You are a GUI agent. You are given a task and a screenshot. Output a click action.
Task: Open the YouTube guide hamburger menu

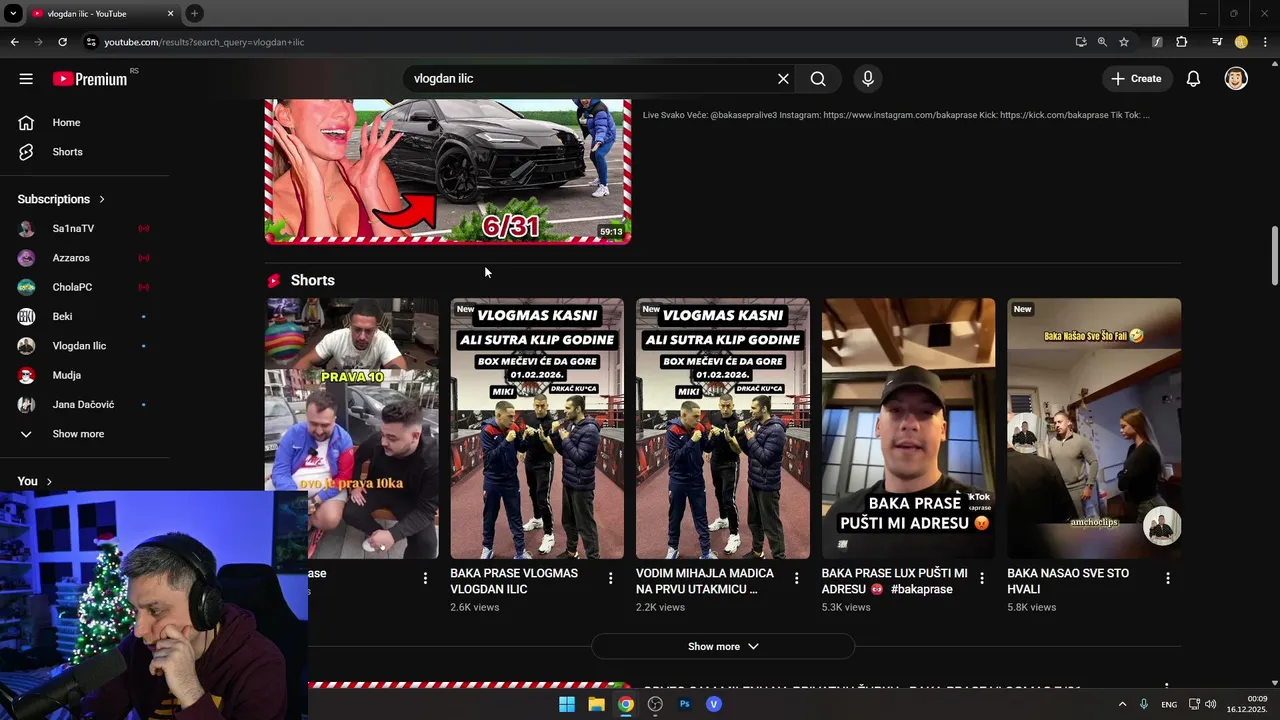click(26, 79)
